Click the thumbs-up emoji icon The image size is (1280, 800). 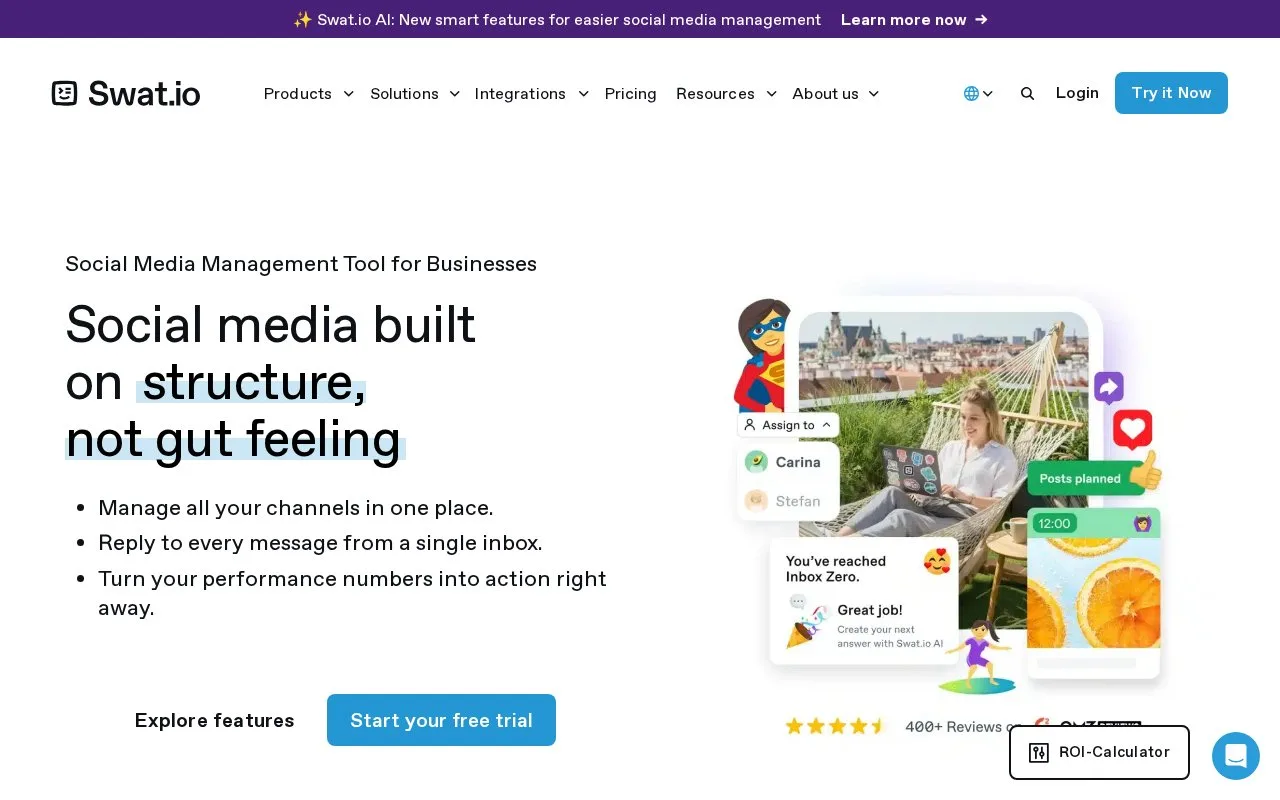click(x=1147, y=470)
